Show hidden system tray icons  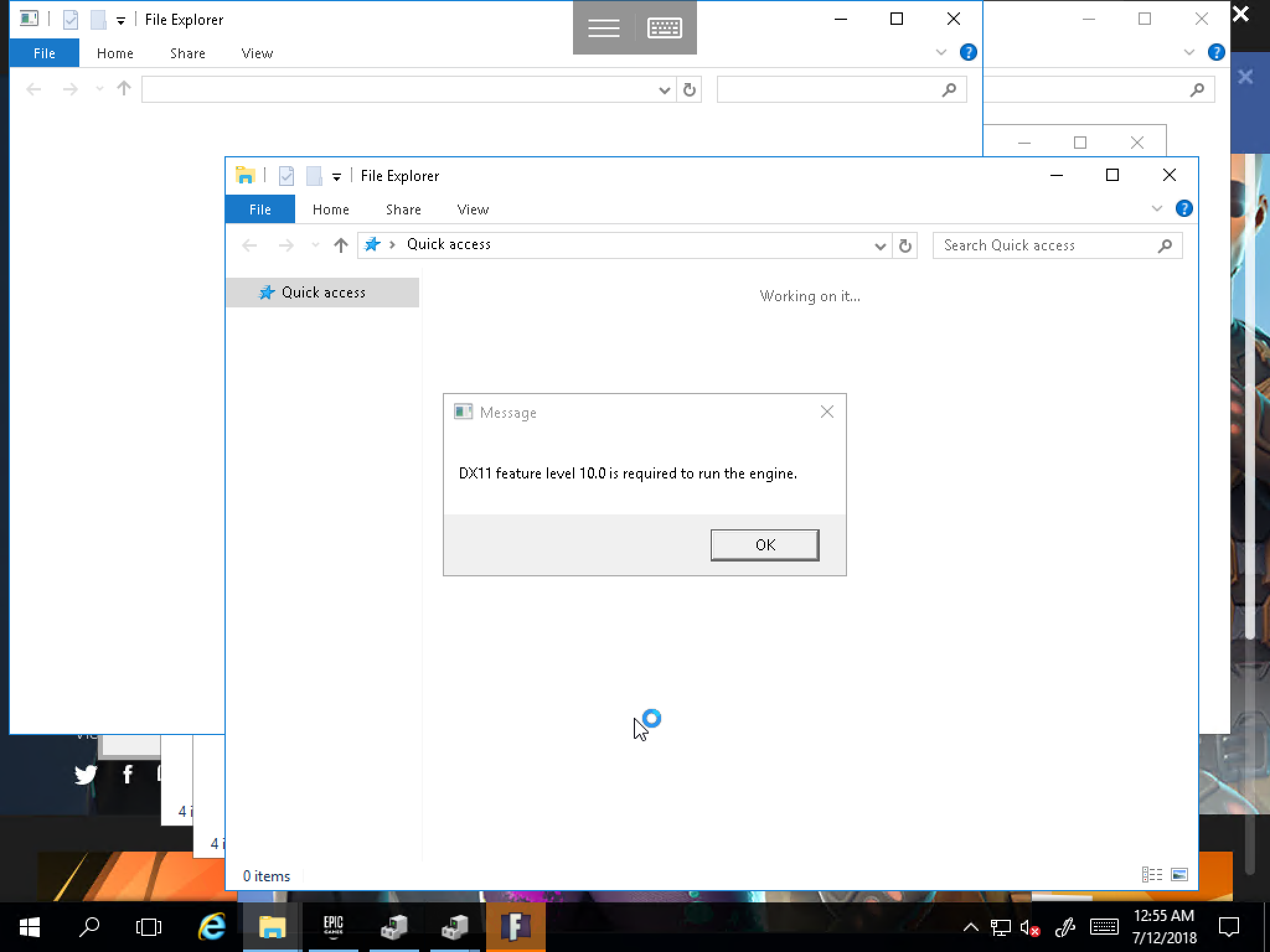(971, 928)
